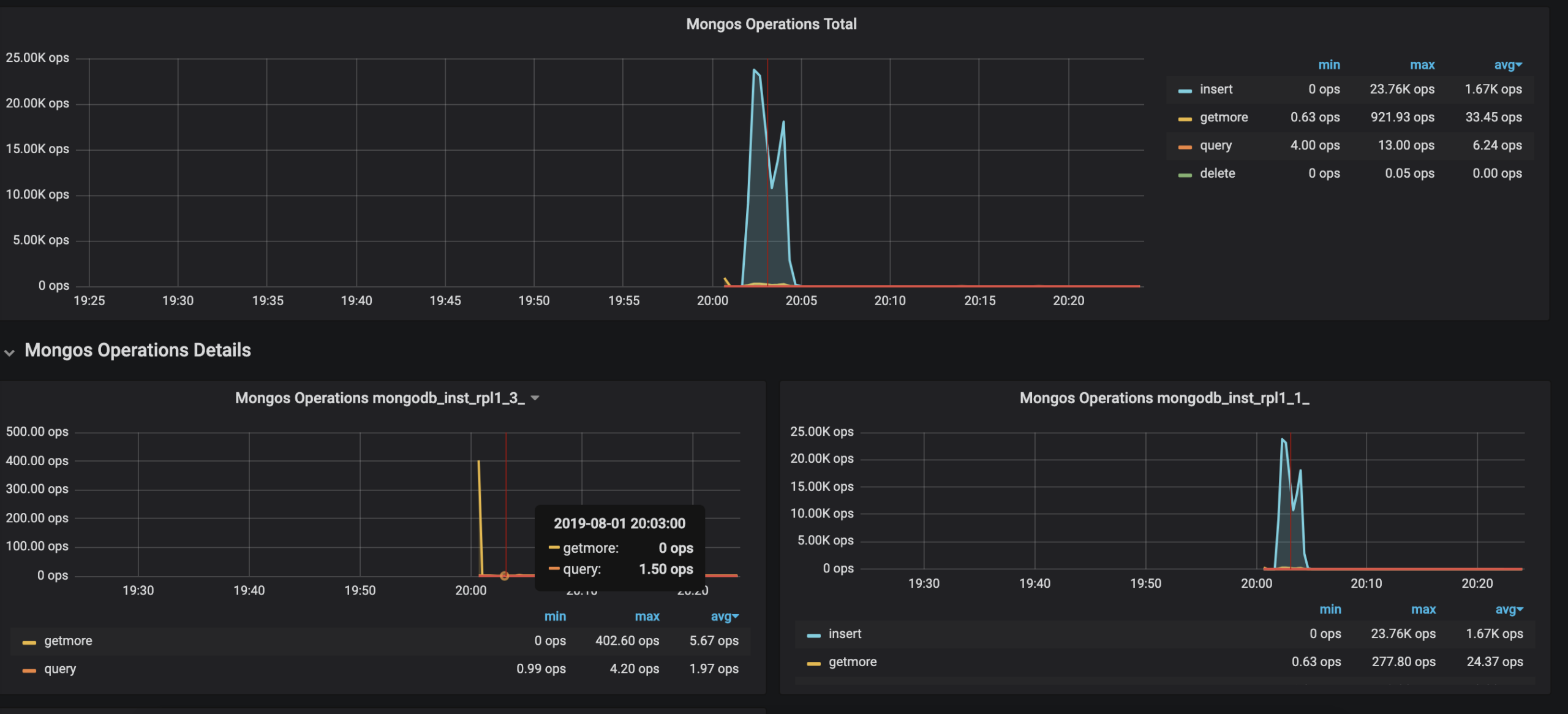Image resolution: width=1568 pixels, height=714 pixels.
Task: Click delete color swatch in top legend
Action: point(1185,175)
